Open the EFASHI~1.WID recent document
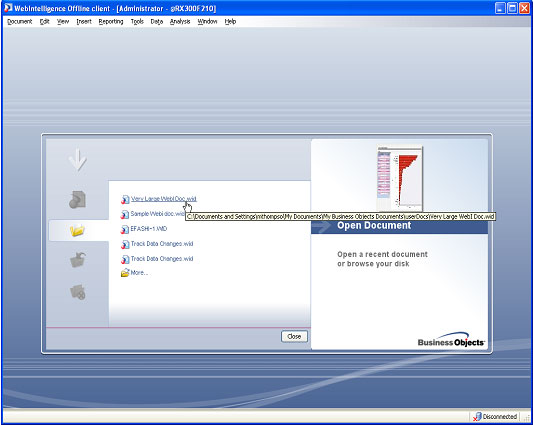This screenshot has width=533, height=425. point(149,229)
